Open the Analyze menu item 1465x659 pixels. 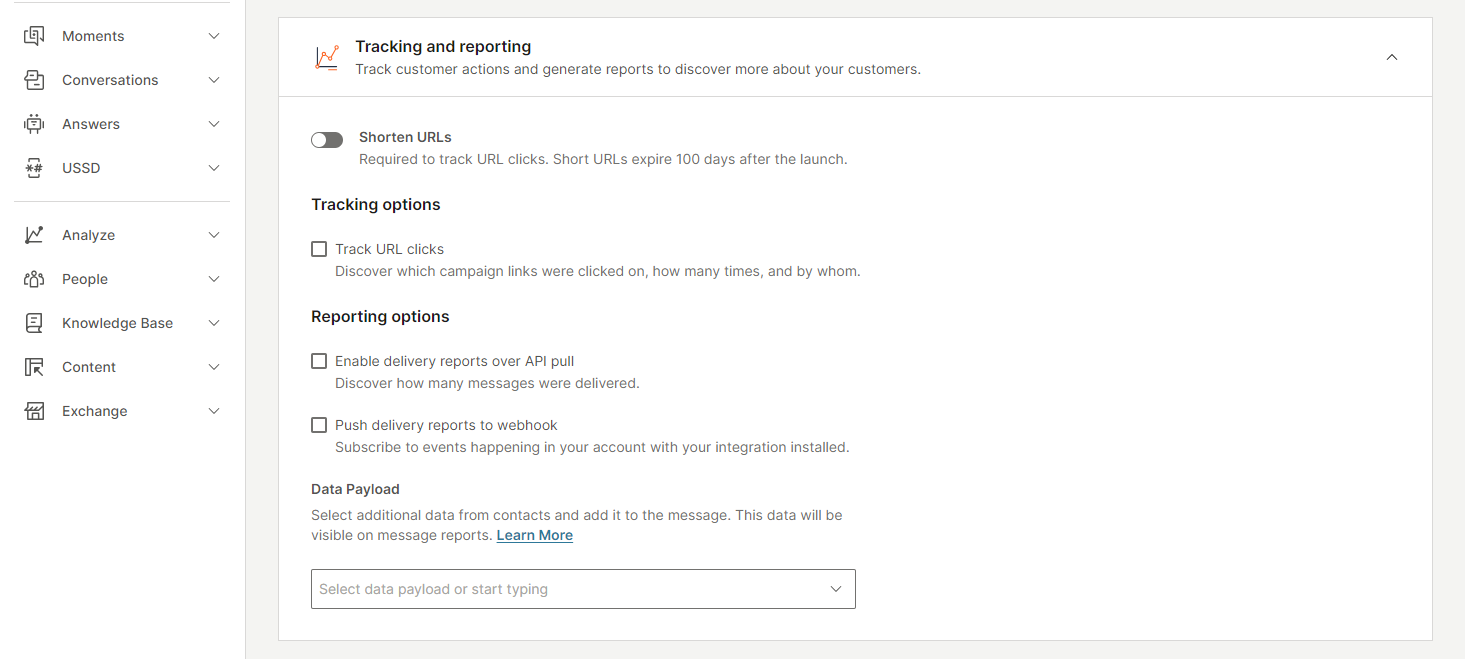coord(89,235)
